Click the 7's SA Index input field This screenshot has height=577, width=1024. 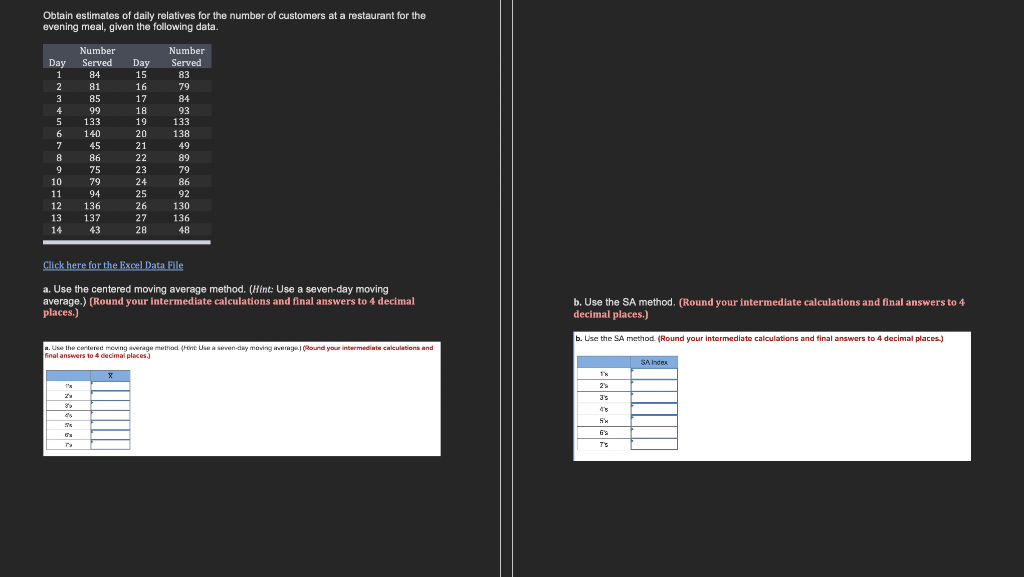654,444
